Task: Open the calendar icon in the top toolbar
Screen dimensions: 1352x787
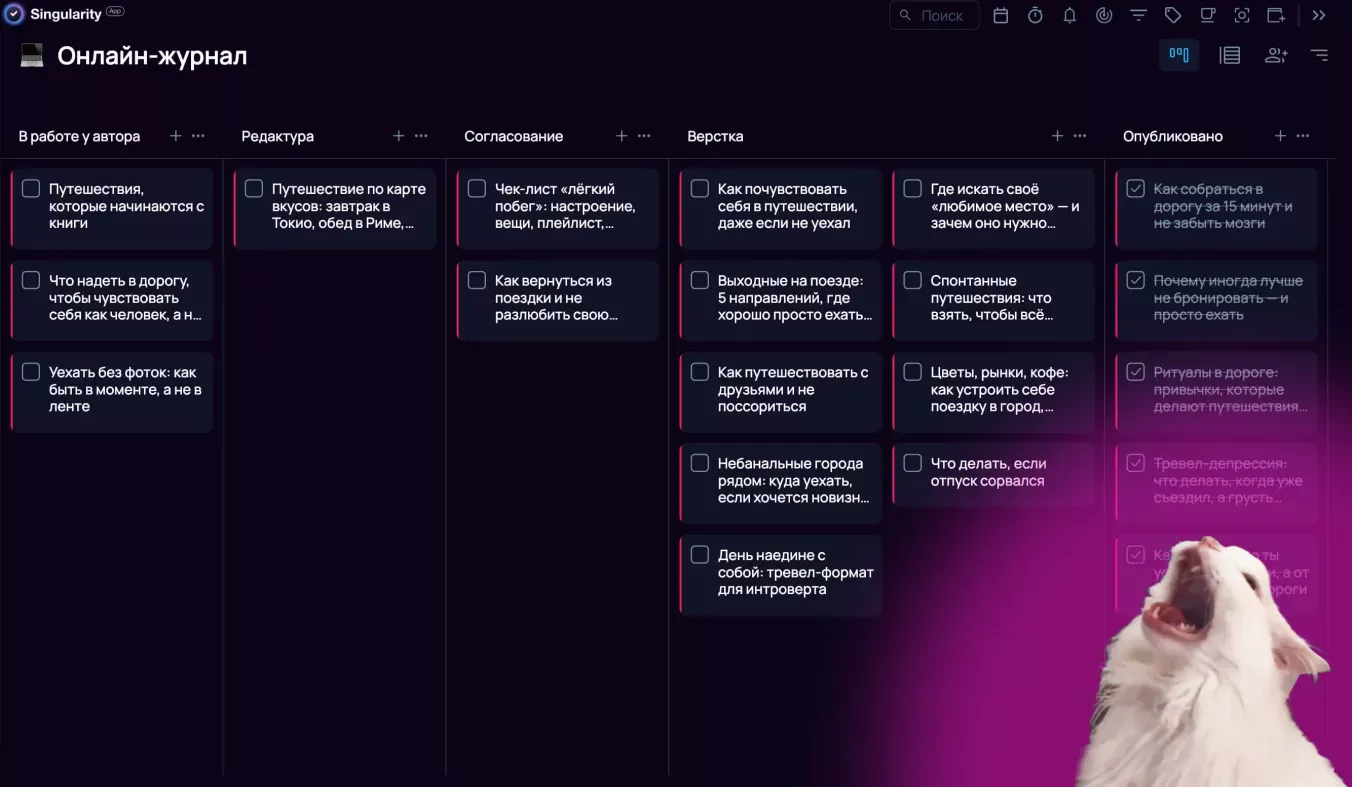Action: pyautogui.click(x=1001, y=15)
